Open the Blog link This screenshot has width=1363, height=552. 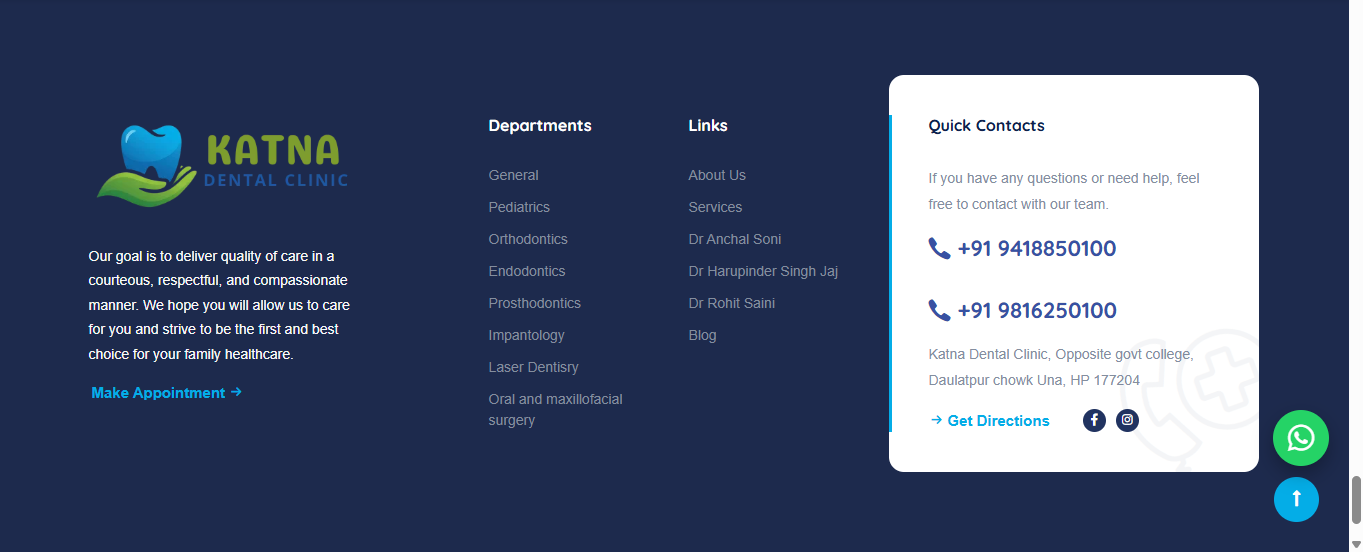[x=702, y=335]
